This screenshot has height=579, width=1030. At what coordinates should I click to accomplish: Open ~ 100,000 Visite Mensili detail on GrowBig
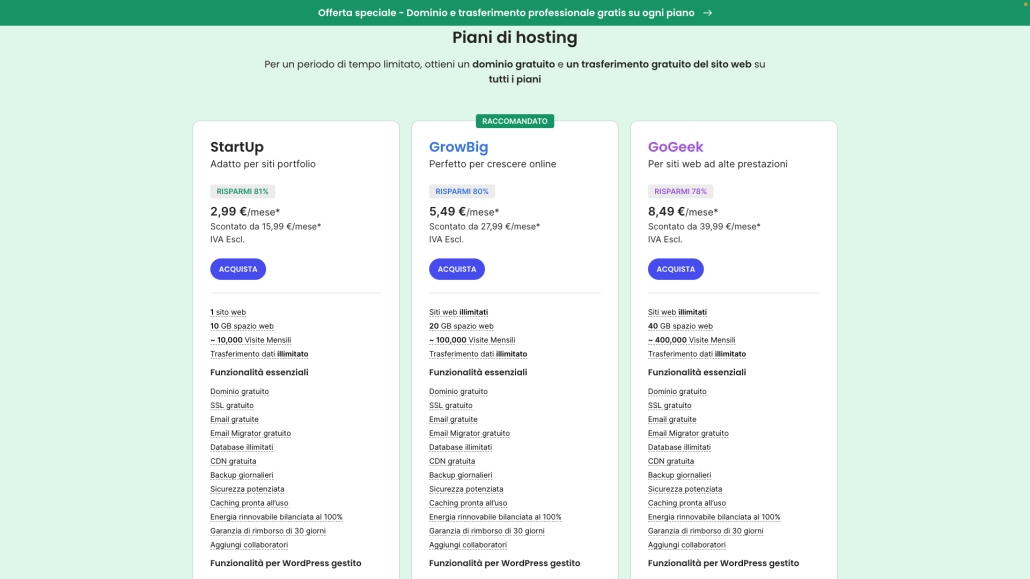pos(472,339)
